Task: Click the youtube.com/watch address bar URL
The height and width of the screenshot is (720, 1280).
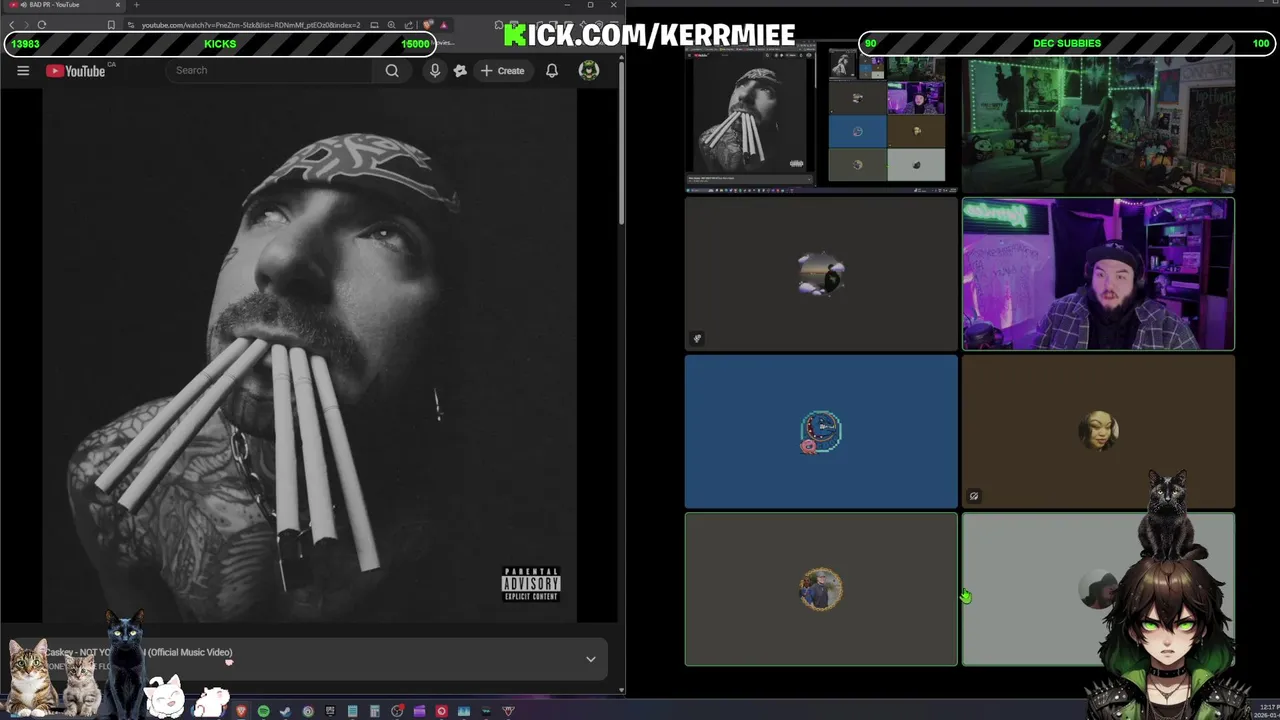Action: (250, 24)
